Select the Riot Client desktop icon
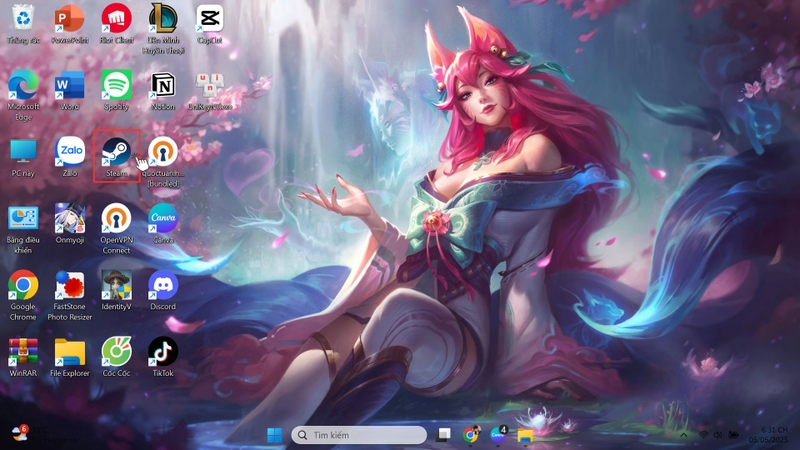Viewport: 800px width, 450px height. click(116, 24)
